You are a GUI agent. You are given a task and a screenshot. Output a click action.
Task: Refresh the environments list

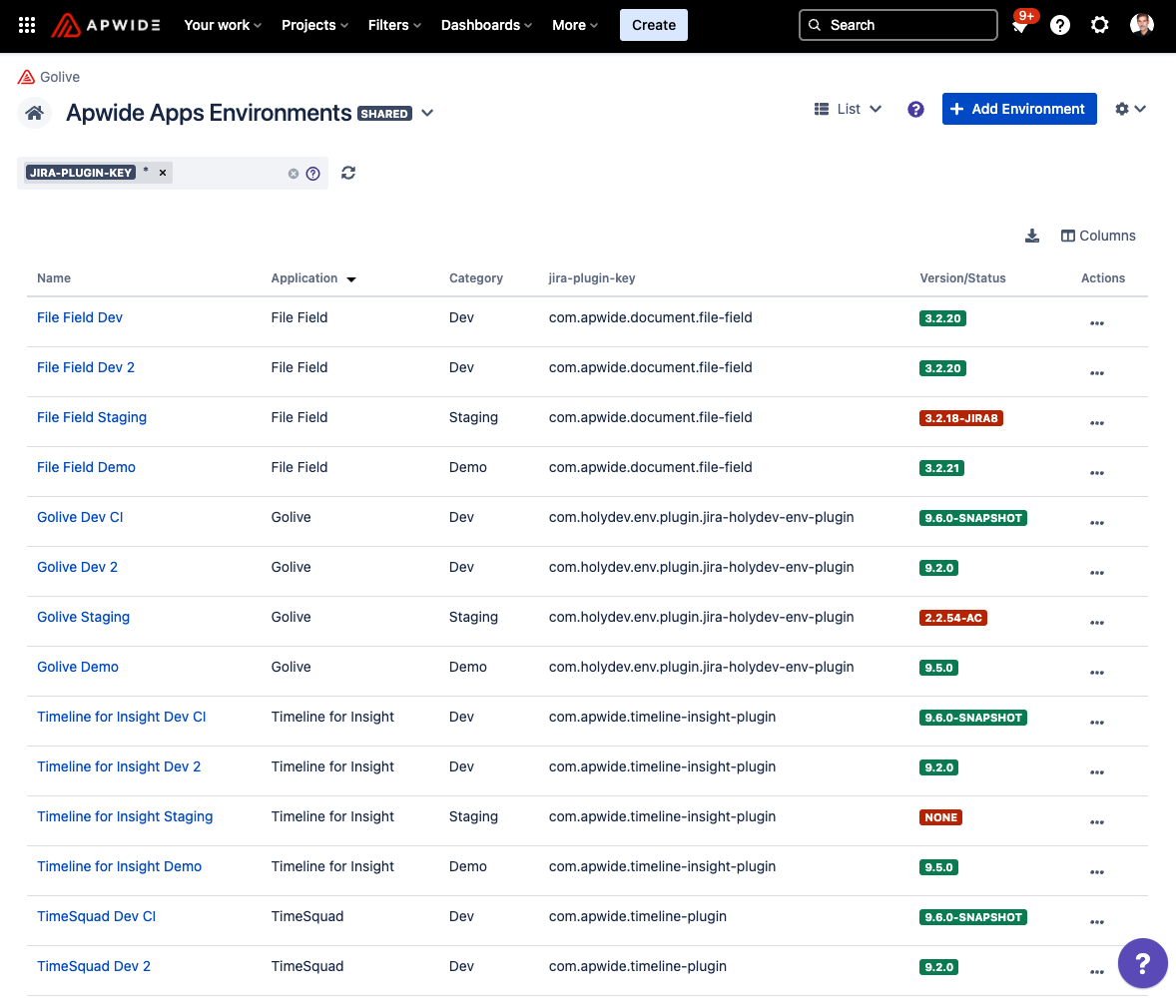click(348, 173)
